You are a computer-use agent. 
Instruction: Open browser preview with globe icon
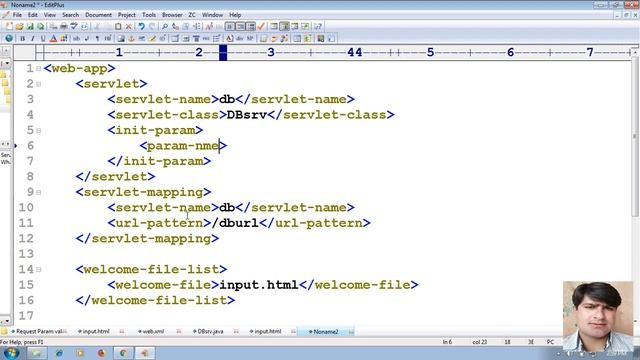[9, 39]
